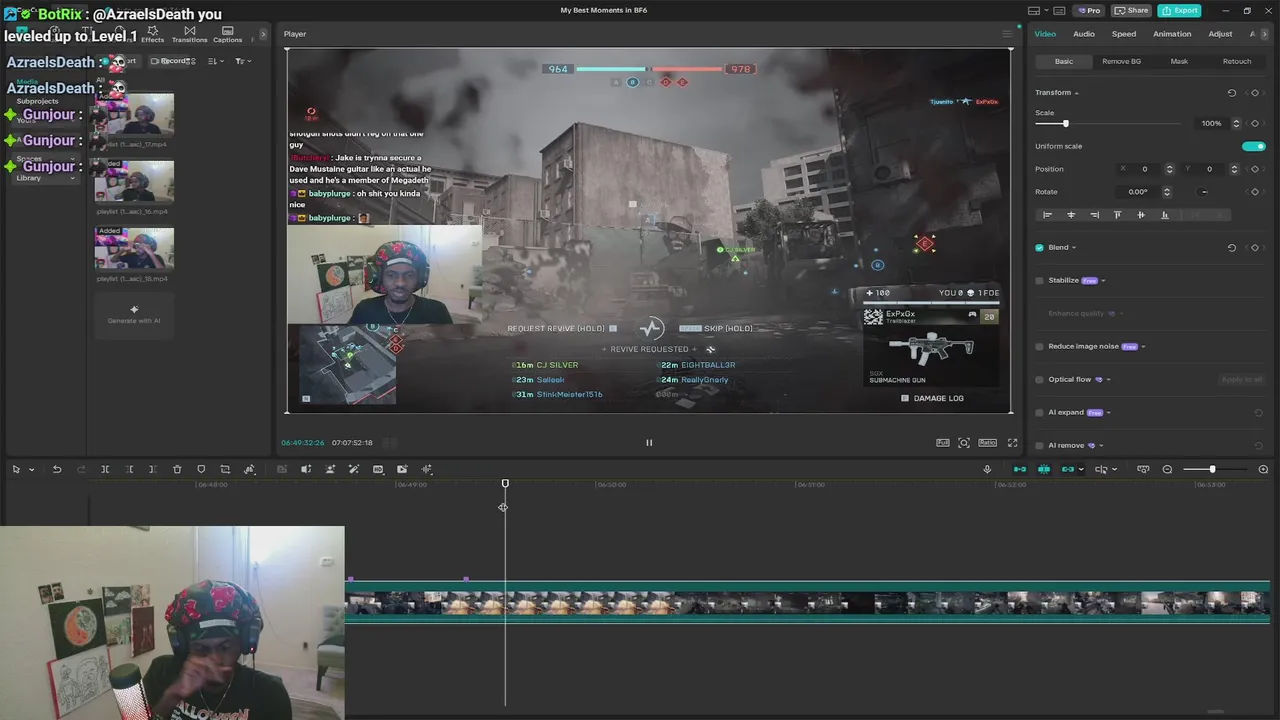Click the timeline zoom slider handle
Viewport: 1280px width, 720px height.
point(1212,469)
